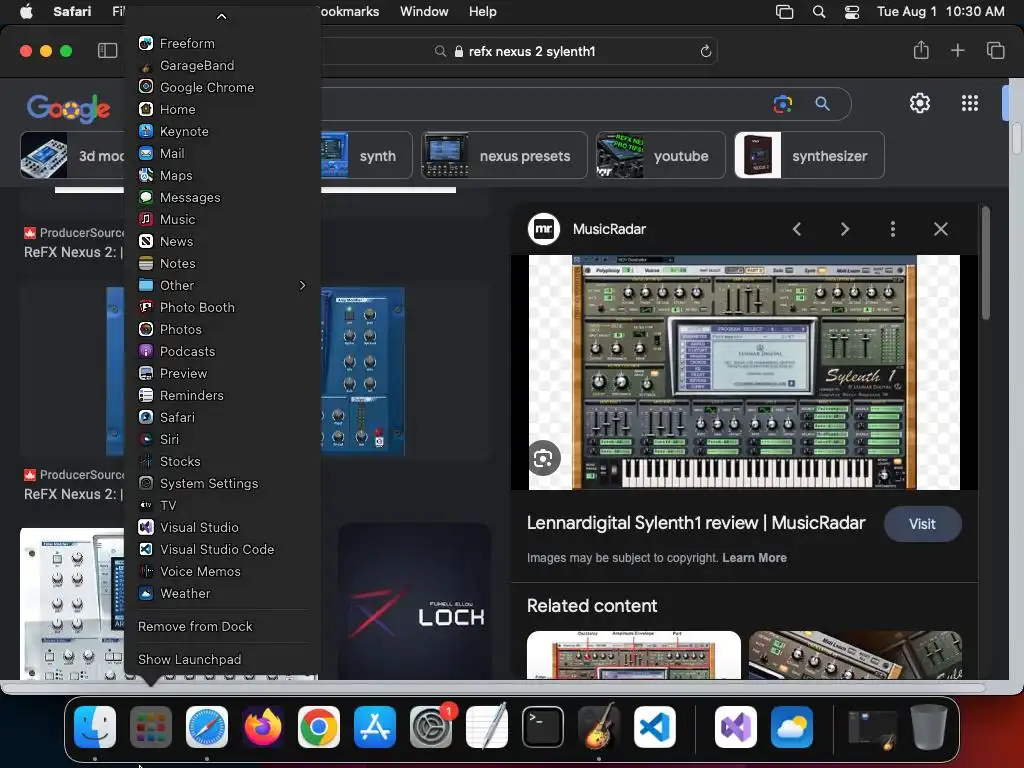Show previous image in preview panel
Viewport: 1024px width, 768px height.
tap(797, 229)
